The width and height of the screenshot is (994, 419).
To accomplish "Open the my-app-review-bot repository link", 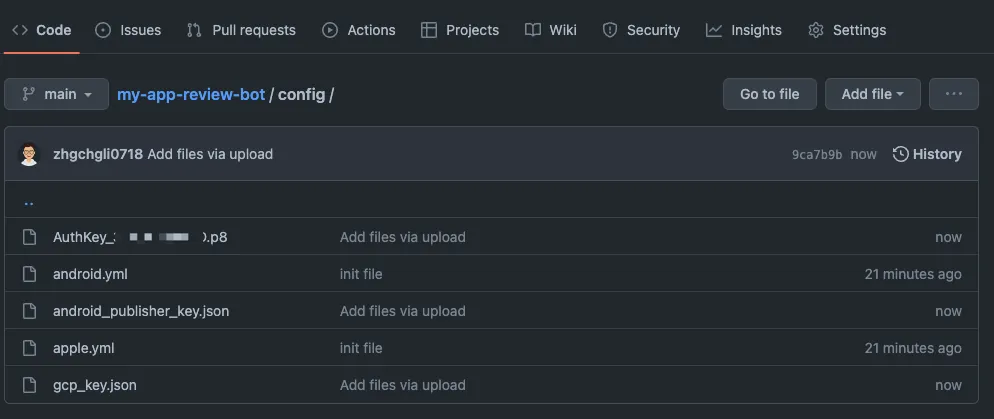I will click(x=191, y=94).
